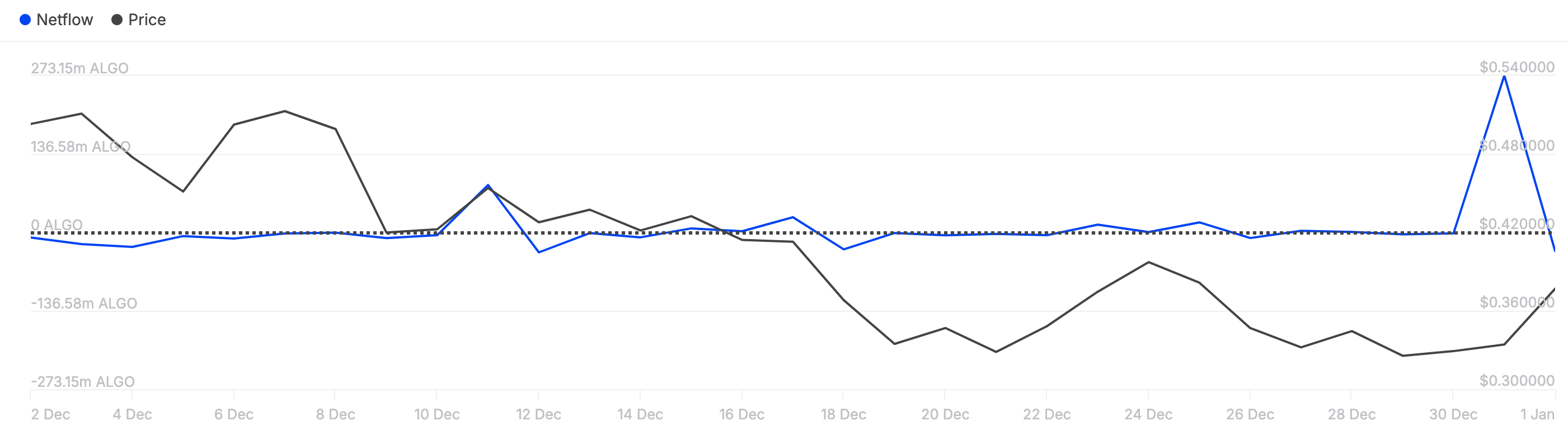The height and width of the screenshot is (430, 1568).
Task: Click the 0 ALGO axis label
Action: pyautogui.click(x=57, y=225)
